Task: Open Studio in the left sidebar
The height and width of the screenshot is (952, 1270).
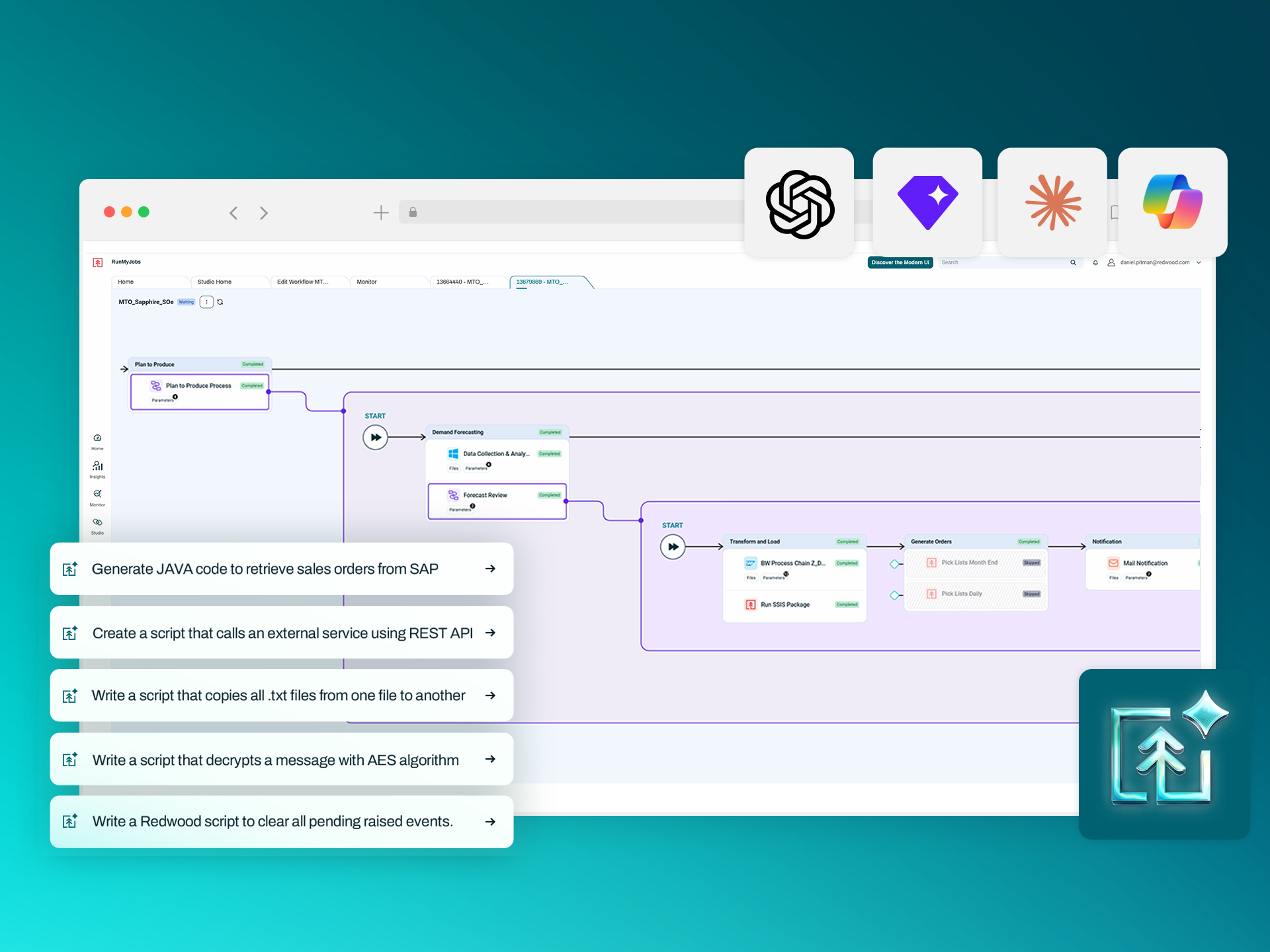Action: pyautogui.click(x=97, y=526)
